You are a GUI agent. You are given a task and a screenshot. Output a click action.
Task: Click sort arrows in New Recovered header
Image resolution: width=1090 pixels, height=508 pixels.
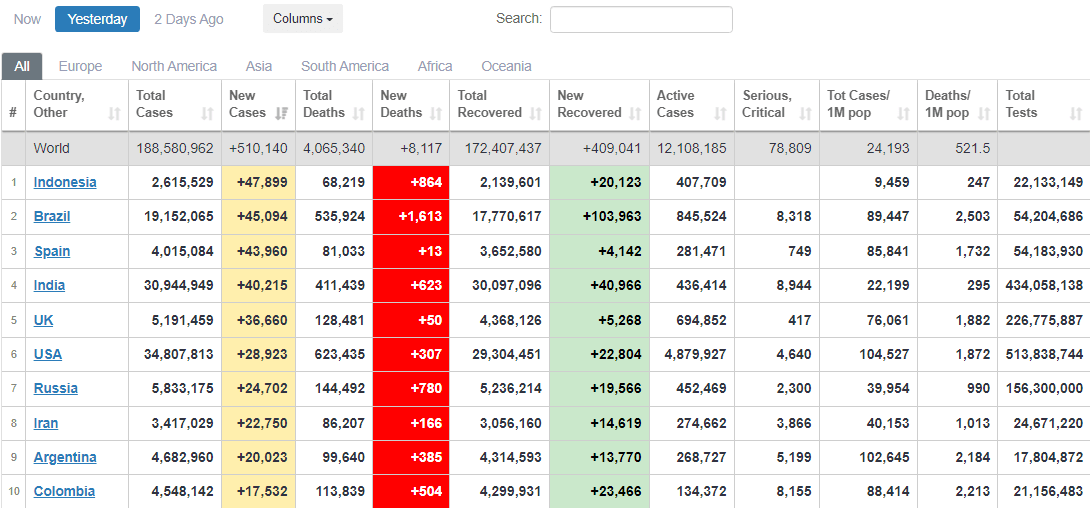(636, 113)
